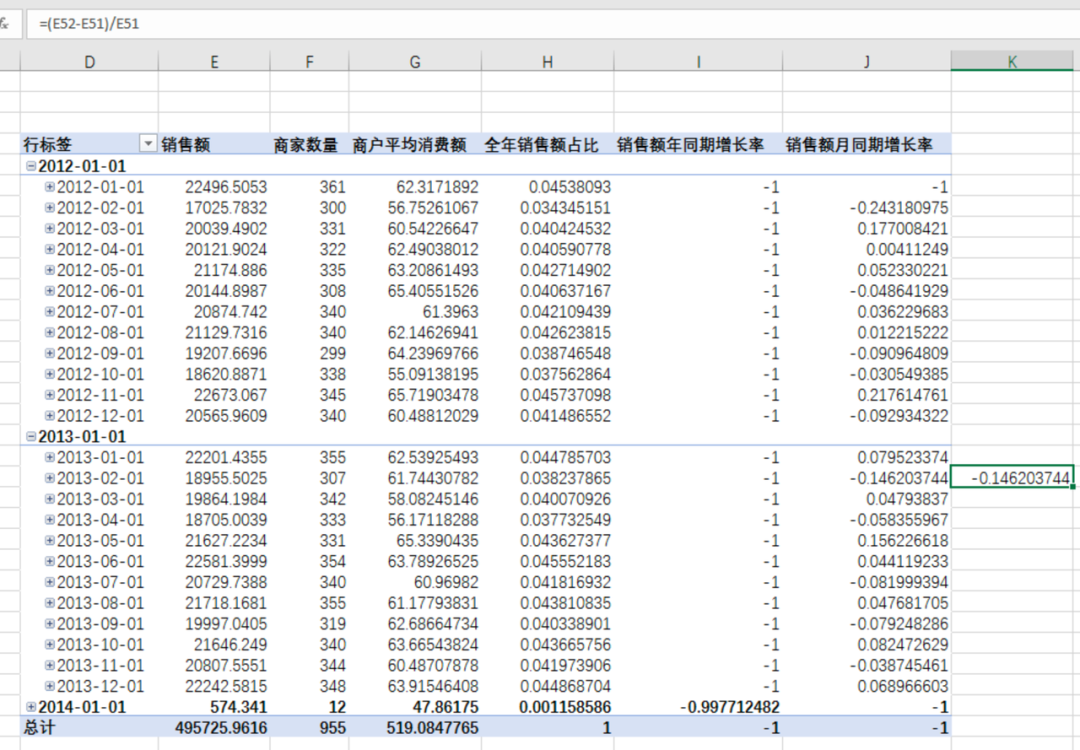The width and height of the screenshot is (1080, 750).
Task: Open the 行标签 filter dropdown
Action: [147, 143]
